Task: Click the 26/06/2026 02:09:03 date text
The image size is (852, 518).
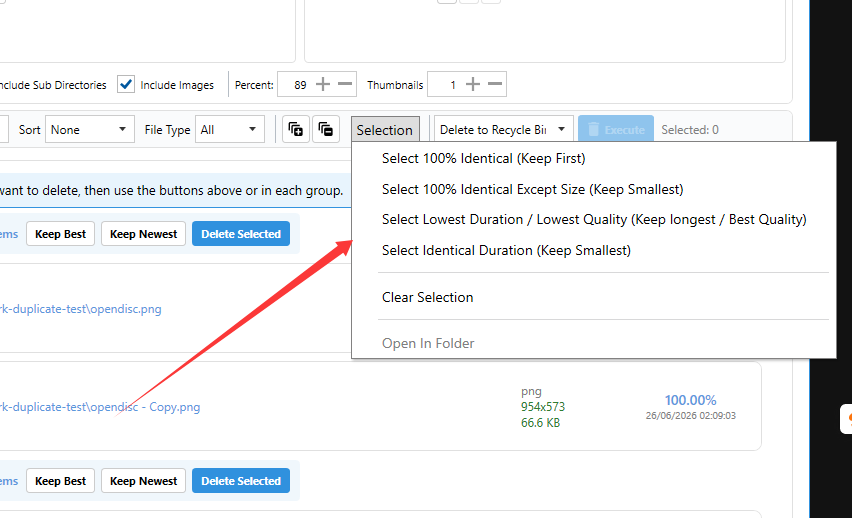Action: [x=691, y=416]
